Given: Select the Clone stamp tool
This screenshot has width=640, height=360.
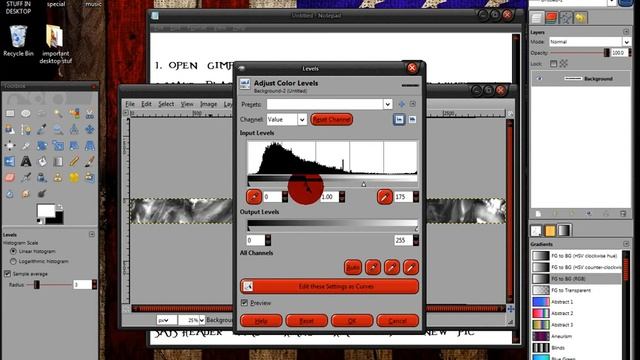Looking at the screenshot, I should (58, 177).
